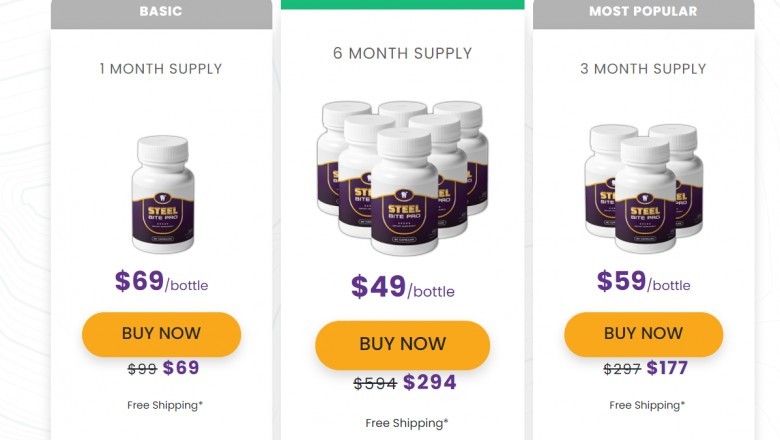Screen dimensions: 780x440
Task: Select the six bottles product image
Action: (x=402, y=177)
